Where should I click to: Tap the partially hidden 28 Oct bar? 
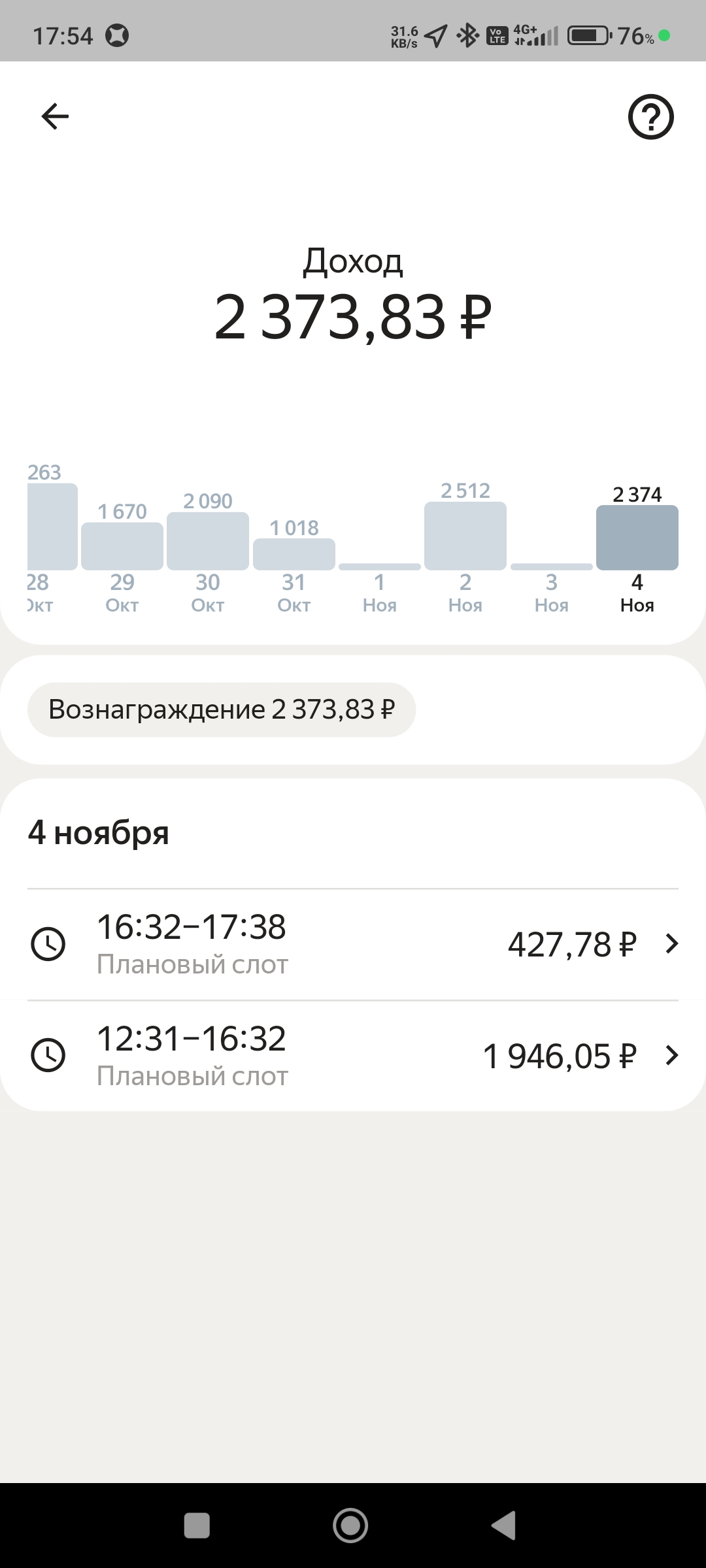coord(52,527)
